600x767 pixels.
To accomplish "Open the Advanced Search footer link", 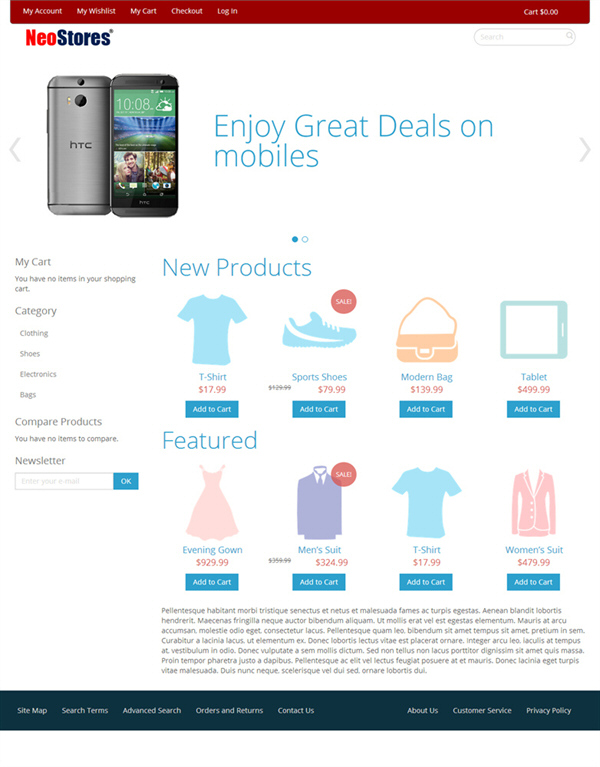I will pyautogui.click(x=152, y=710).
